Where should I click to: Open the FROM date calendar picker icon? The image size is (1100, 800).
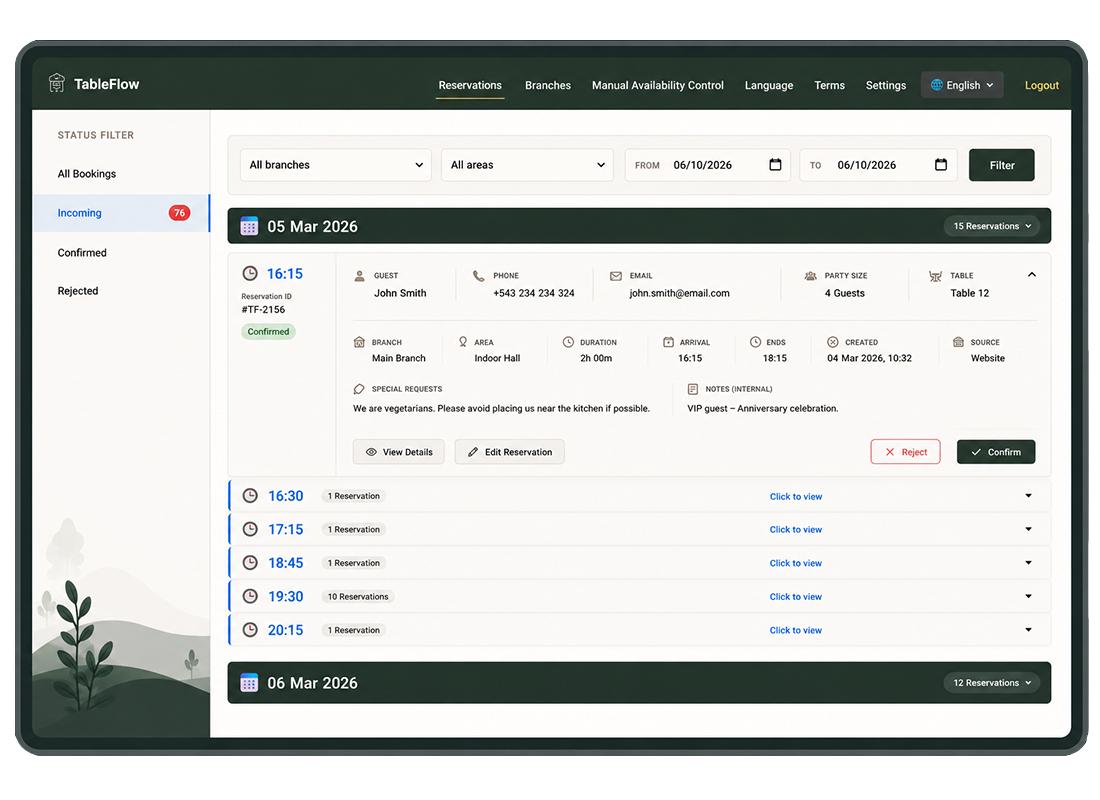[x=775, y=165]
